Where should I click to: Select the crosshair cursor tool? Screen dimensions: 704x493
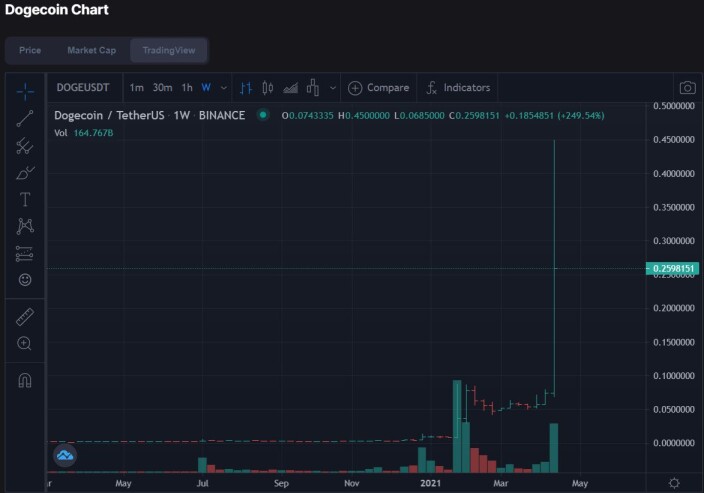(x=25, y=92)
